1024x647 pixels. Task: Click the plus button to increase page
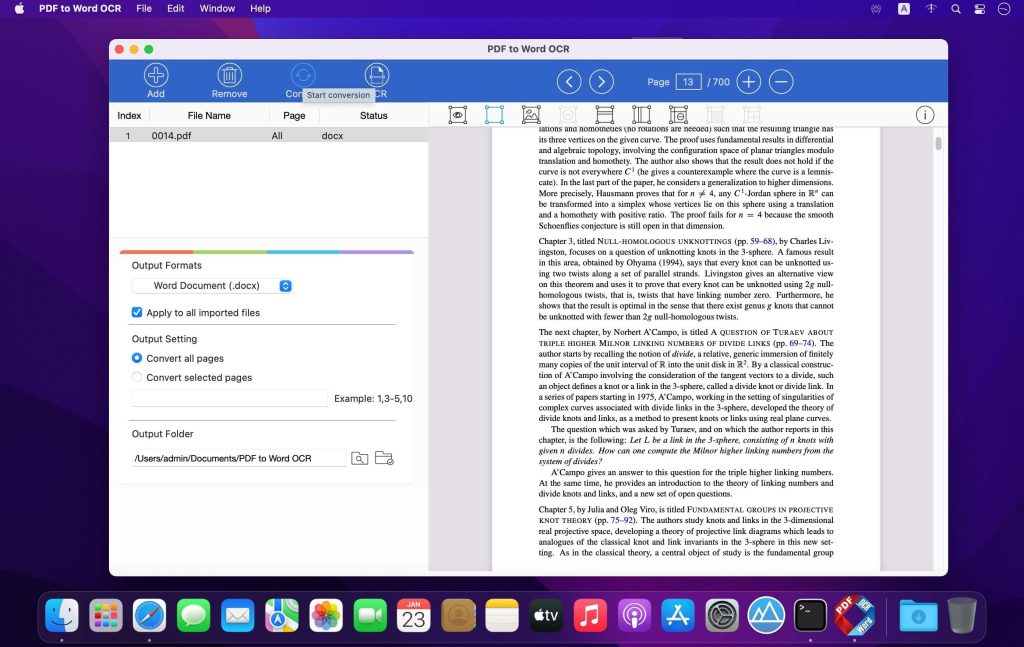[x=748, y=81]
